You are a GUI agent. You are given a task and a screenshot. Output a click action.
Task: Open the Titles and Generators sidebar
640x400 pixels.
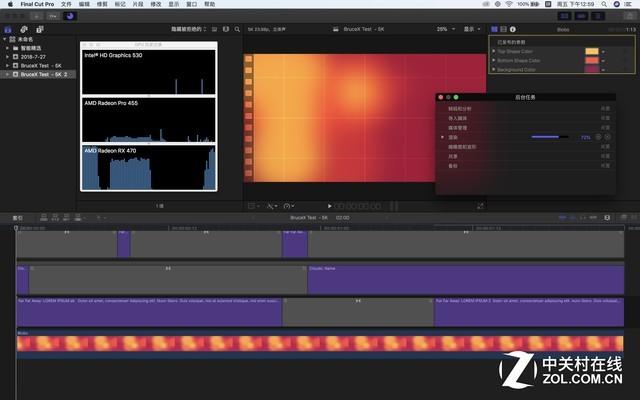[40, 29]
